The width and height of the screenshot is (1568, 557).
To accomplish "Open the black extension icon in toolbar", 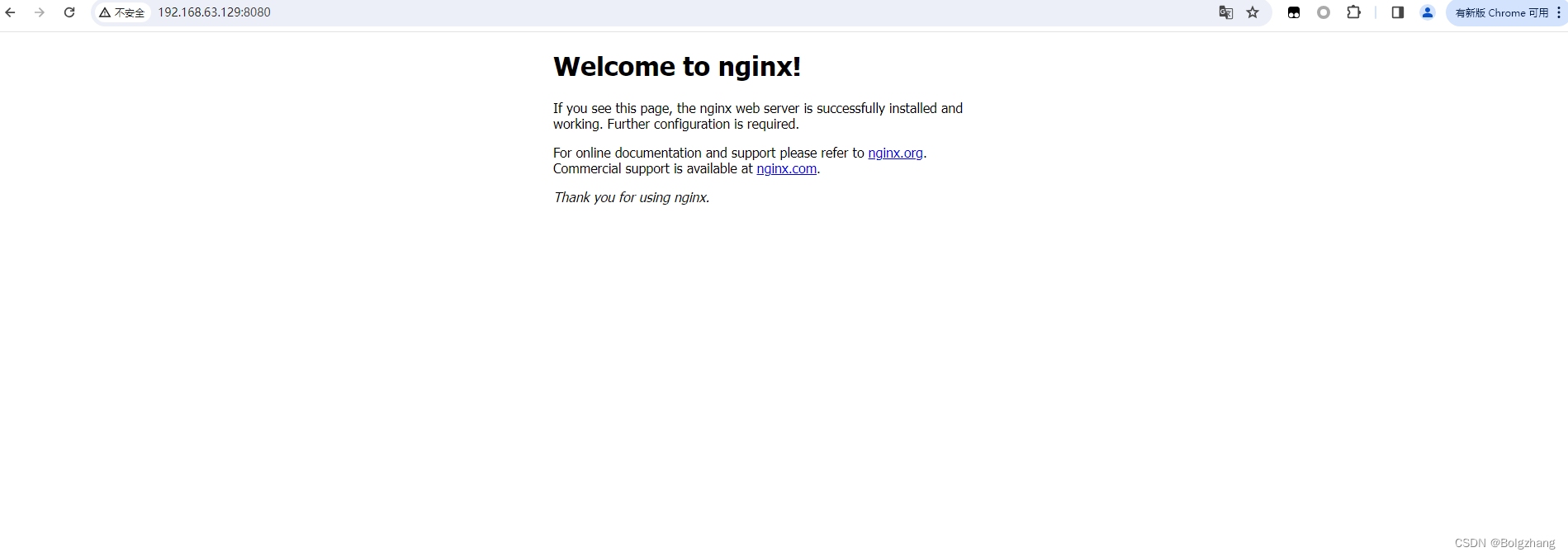I will pyautogui.click(x=1294, y=12).
